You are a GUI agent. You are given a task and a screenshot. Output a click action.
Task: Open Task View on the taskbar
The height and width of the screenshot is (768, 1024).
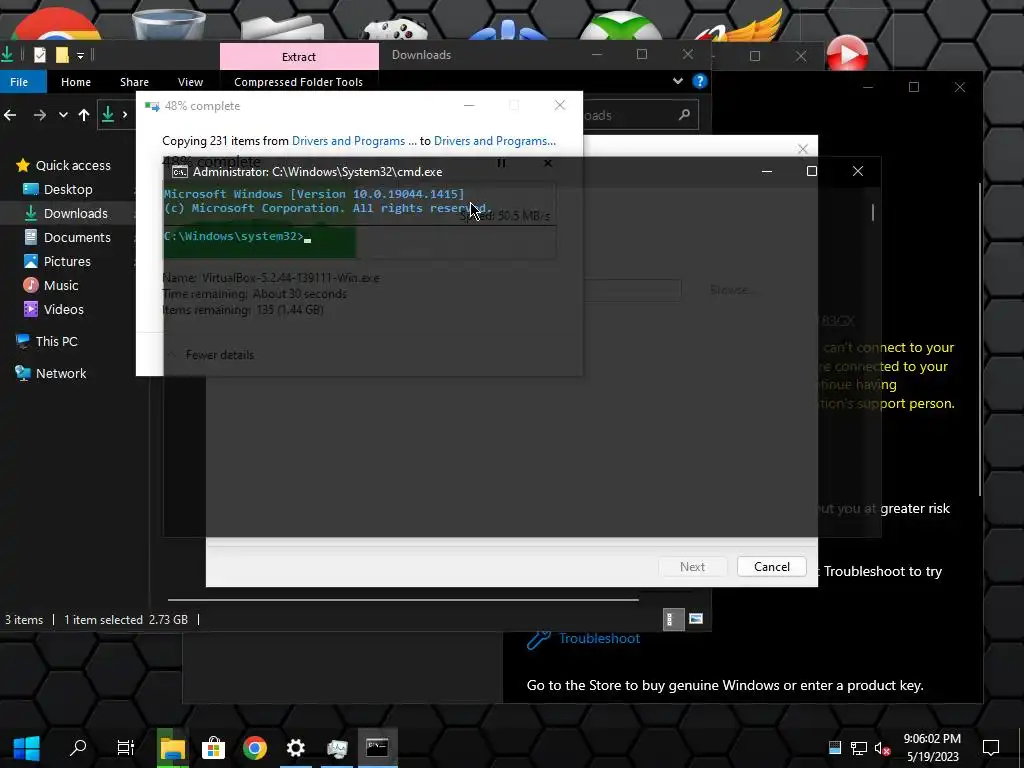[x=125, y=748]
